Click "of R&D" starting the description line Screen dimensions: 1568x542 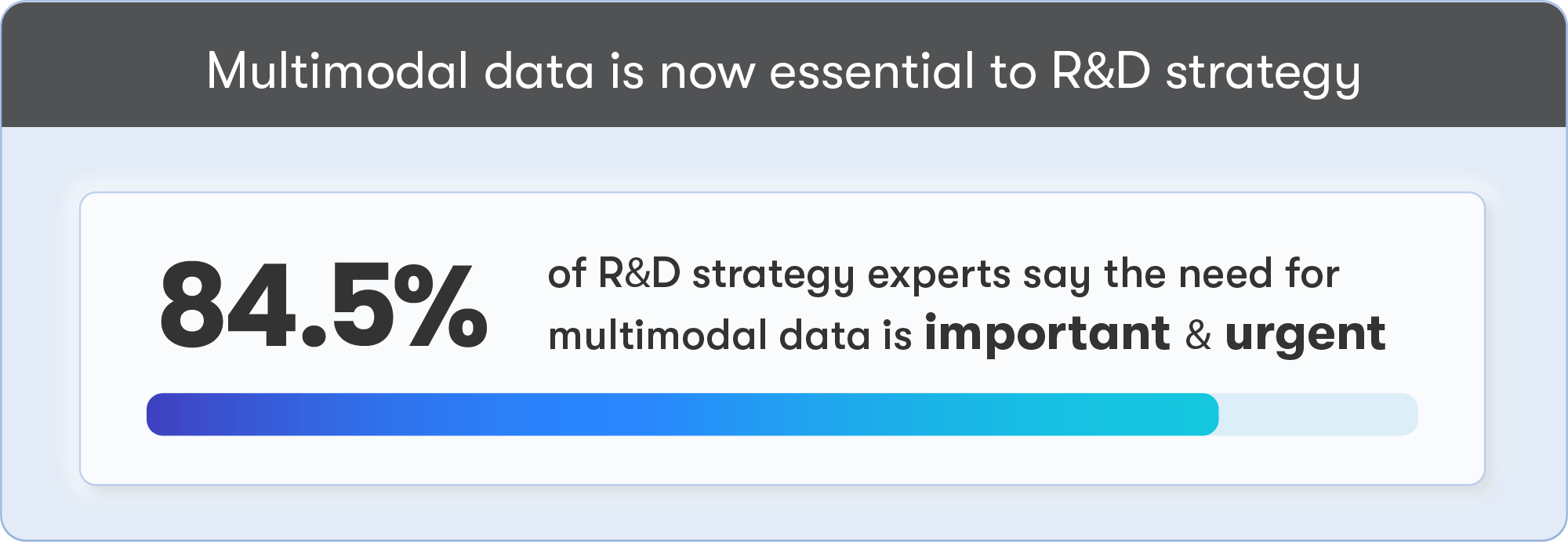614,275
